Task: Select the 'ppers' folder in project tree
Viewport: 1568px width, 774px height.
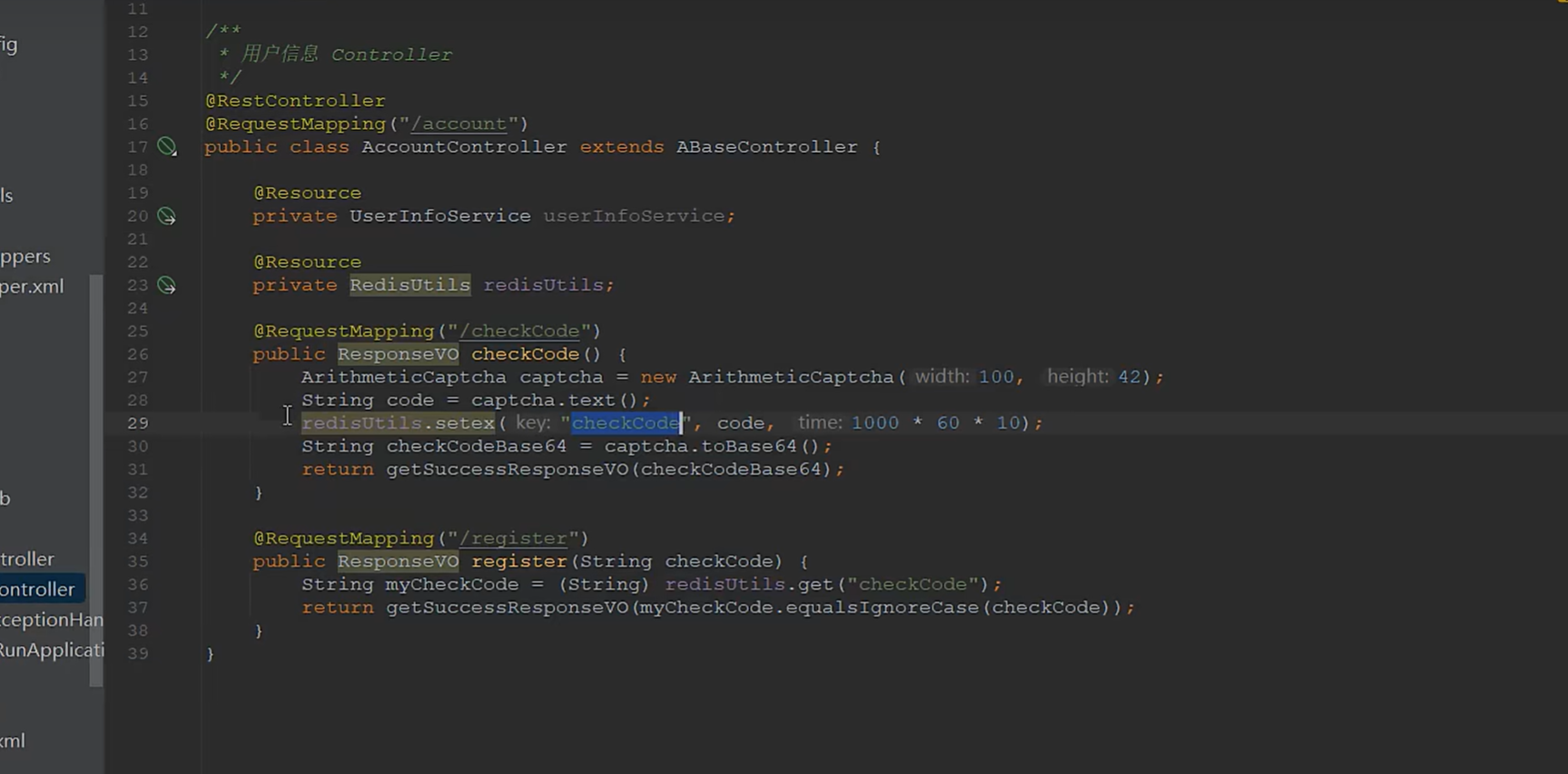Action: point(25,256)
